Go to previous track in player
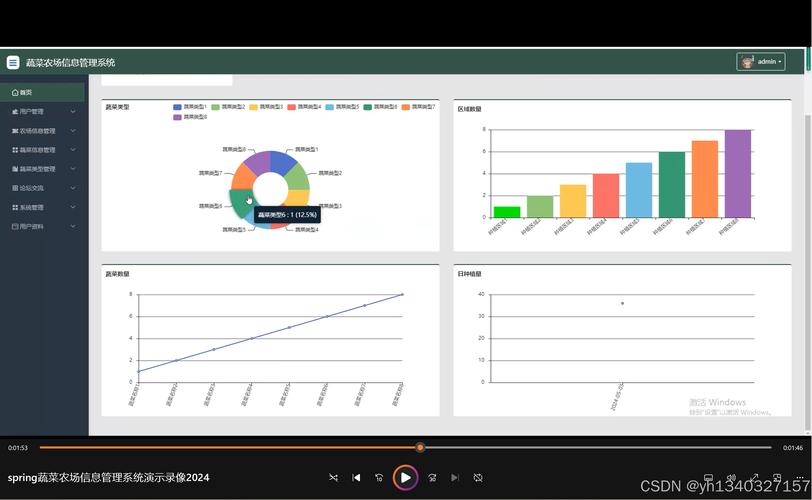This screenshot has width=812, height=500. tap(356, 478)
